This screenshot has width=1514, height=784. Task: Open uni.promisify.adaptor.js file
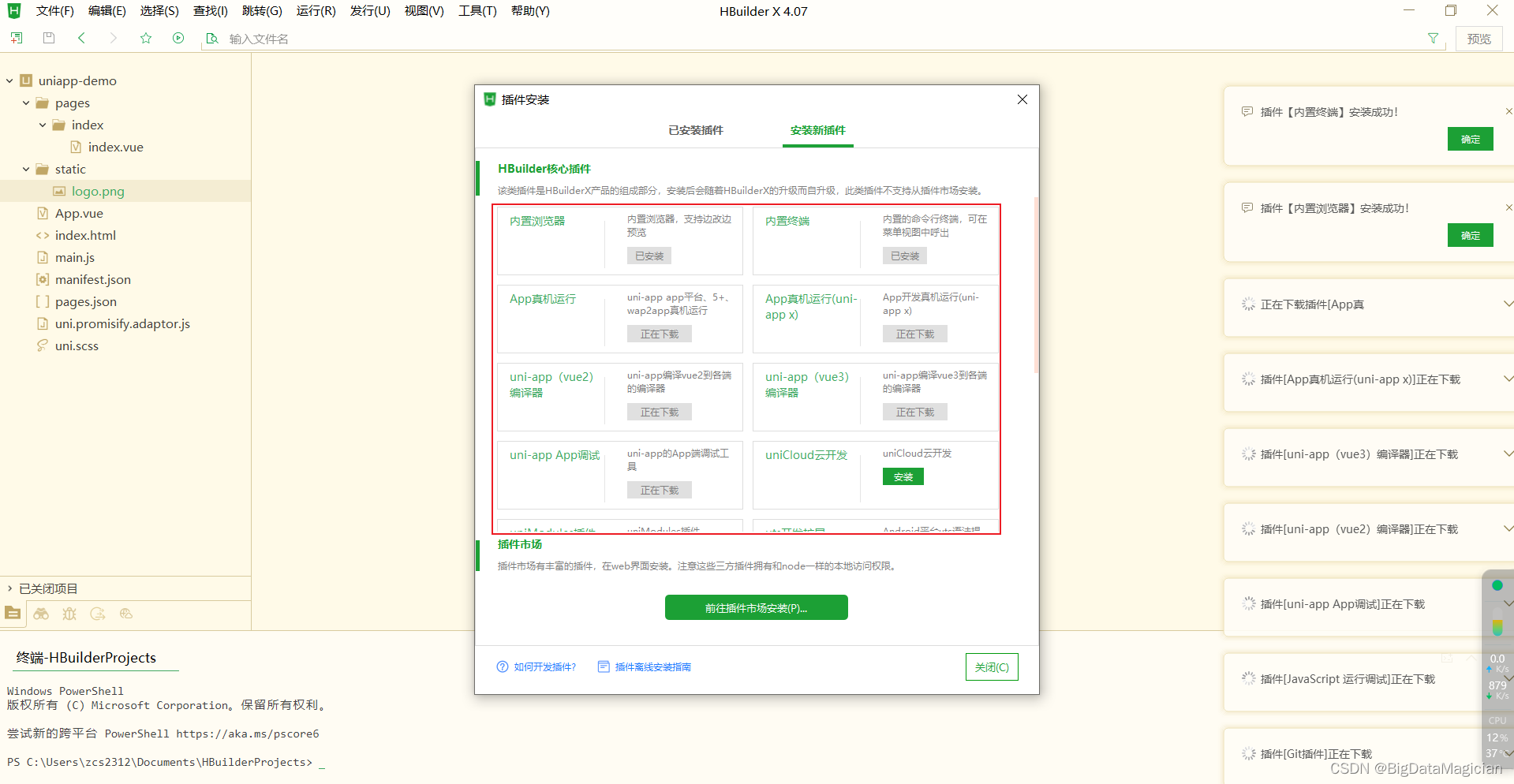(122, 323)
